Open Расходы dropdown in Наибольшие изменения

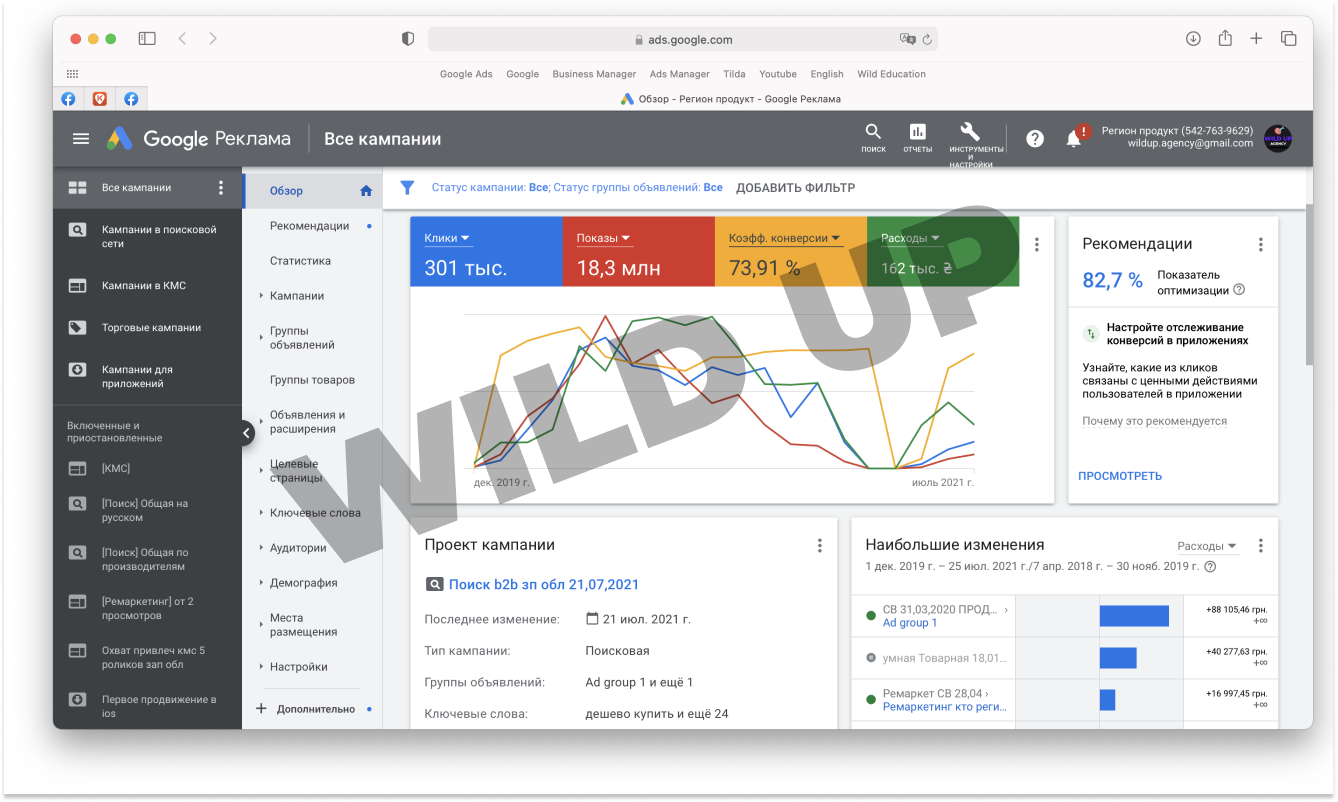point(1207,546)
